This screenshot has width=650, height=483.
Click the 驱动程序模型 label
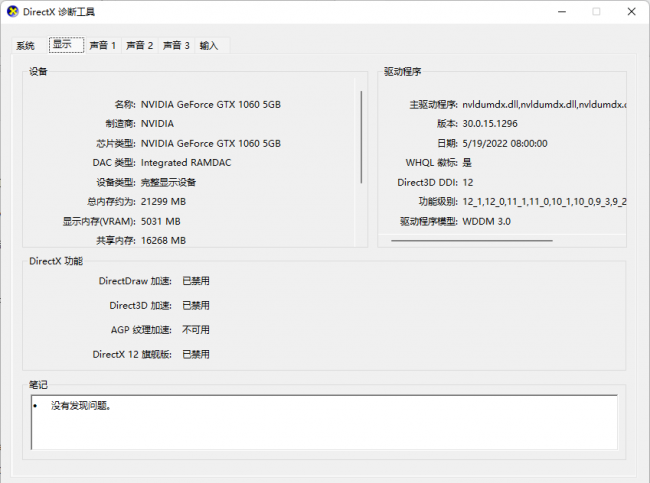coord(429,221)
